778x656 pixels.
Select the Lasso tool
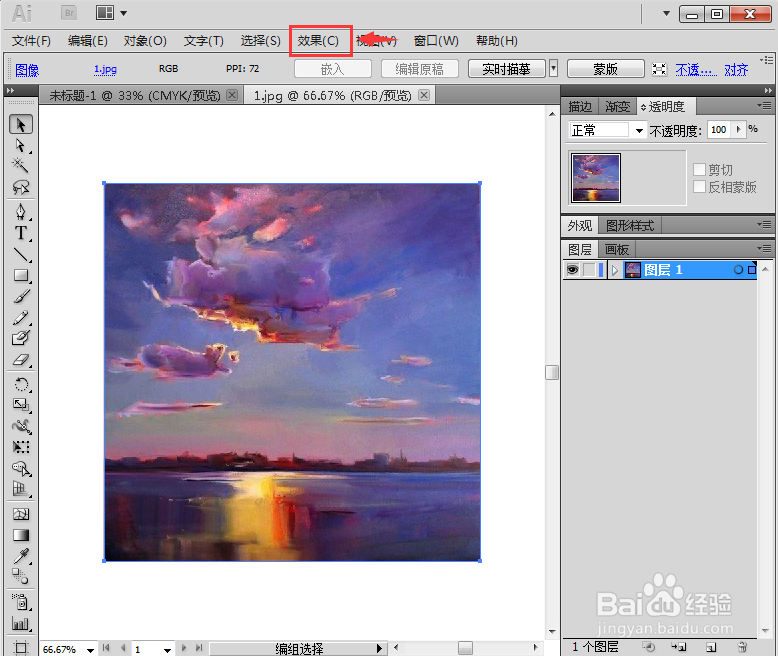point(21,187)
